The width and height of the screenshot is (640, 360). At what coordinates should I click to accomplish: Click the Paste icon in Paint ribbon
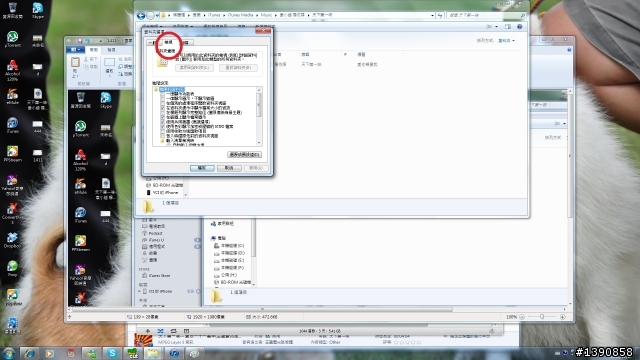(x=75, y=62)
